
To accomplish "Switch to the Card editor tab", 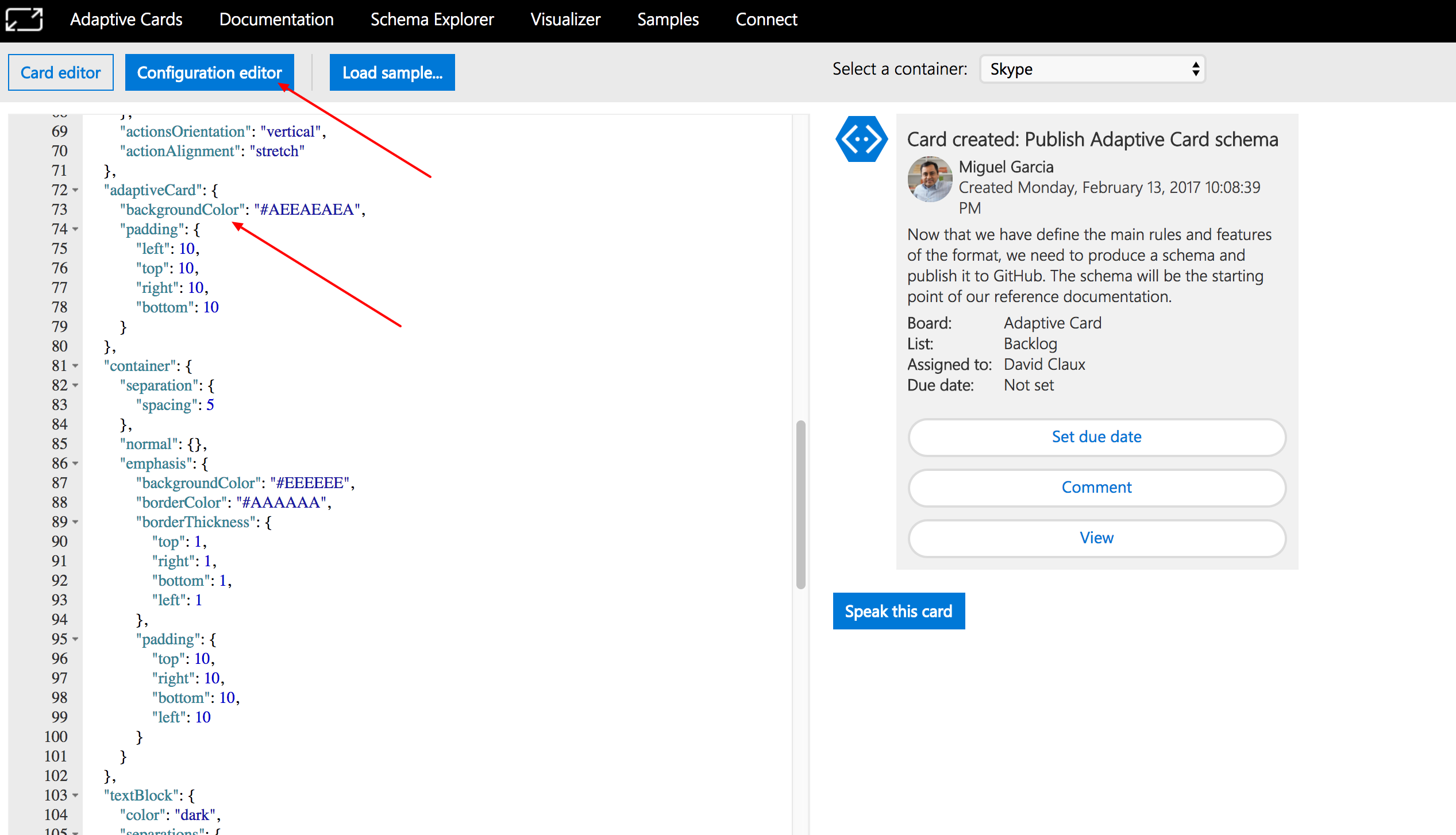I will click(x=60, y=72).
